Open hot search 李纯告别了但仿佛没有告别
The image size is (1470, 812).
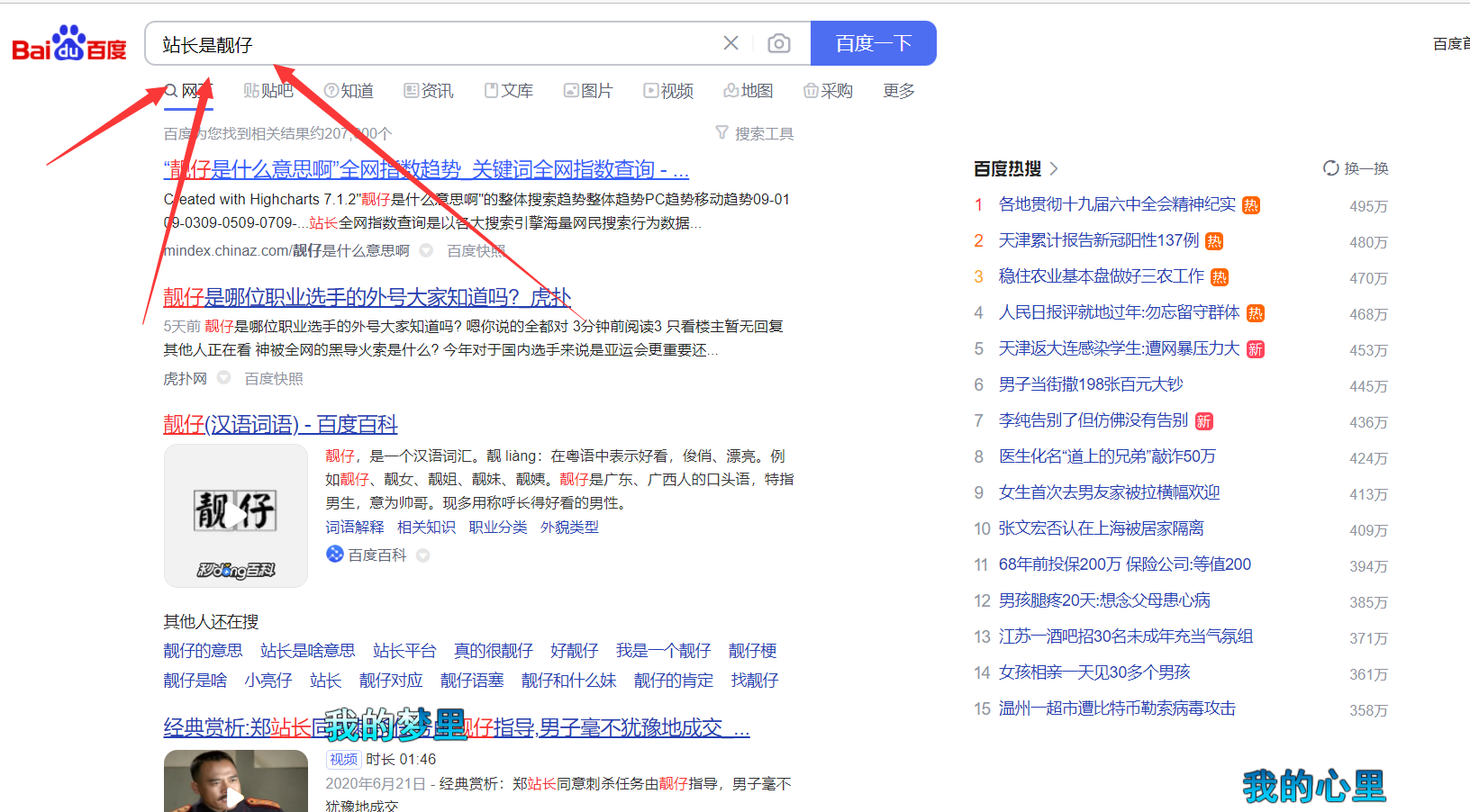coord(1093,420)
